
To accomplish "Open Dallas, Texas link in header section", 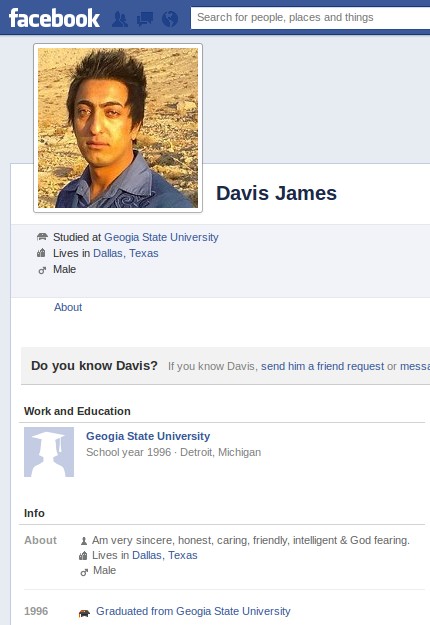I will 126,253.
